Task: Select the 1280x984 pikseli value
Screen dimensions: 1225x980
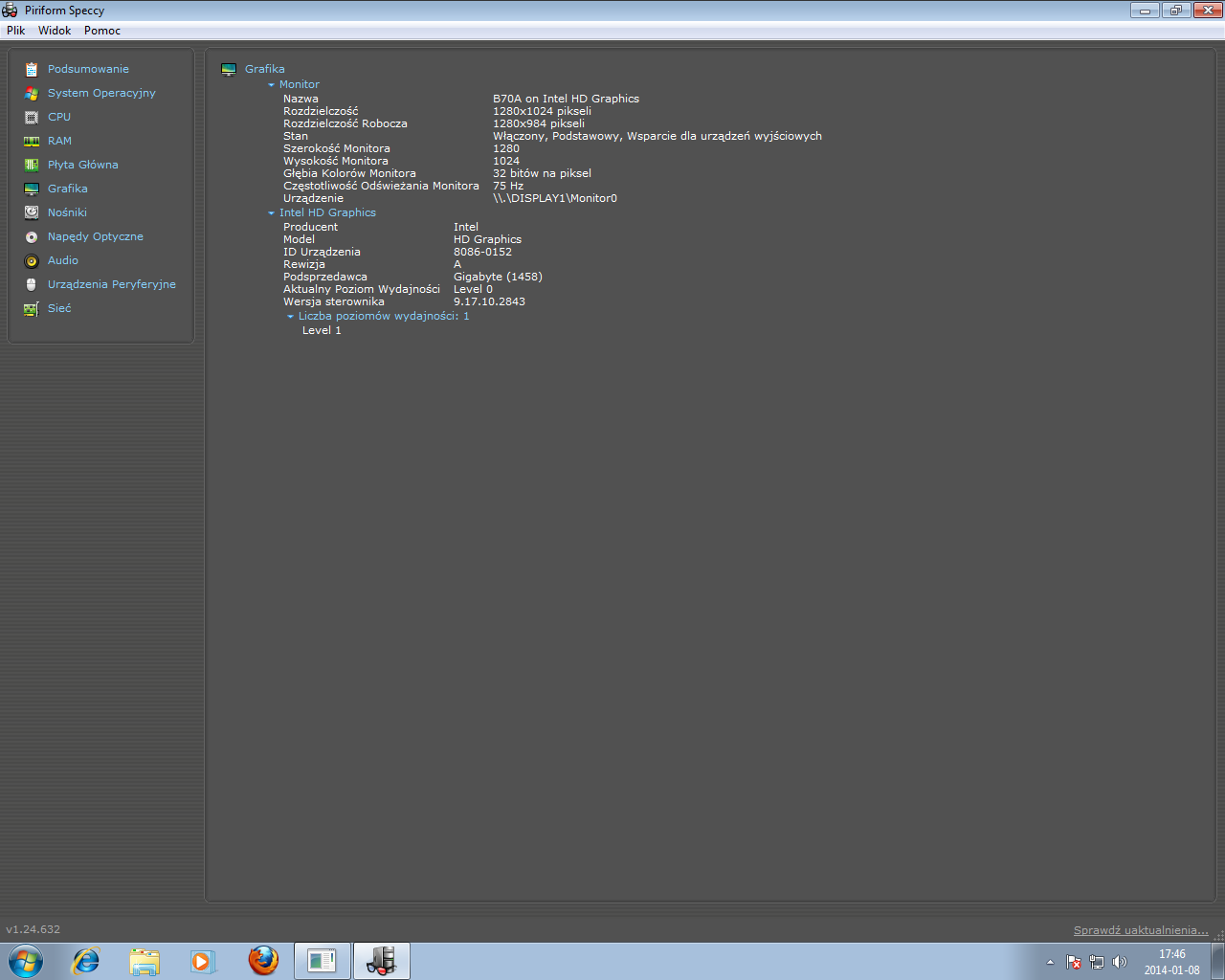Action: pyautogui.click(x=538, y=123)
